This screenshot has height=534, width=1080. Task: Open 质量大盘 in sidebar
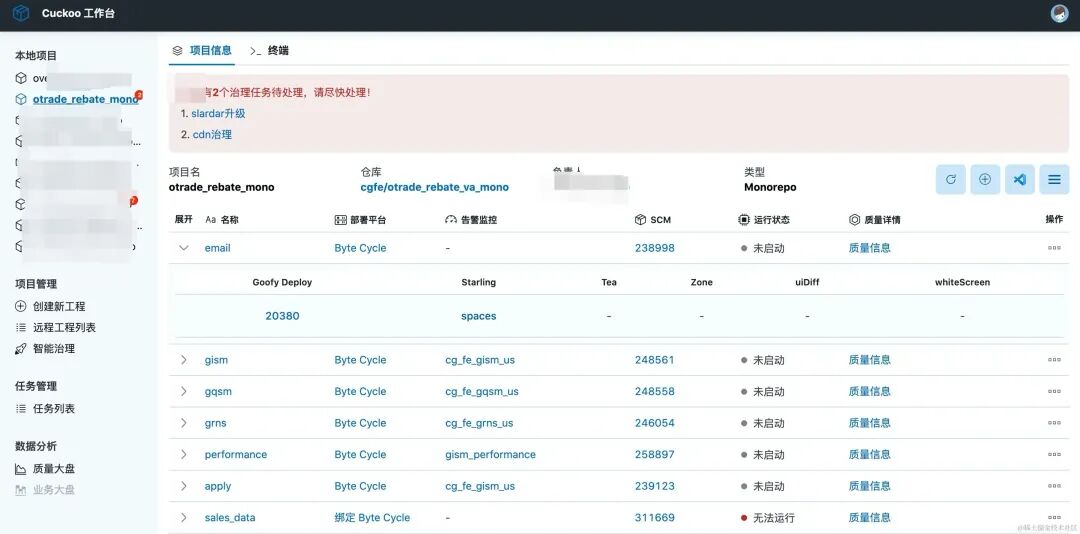click(x=54, y=469)
